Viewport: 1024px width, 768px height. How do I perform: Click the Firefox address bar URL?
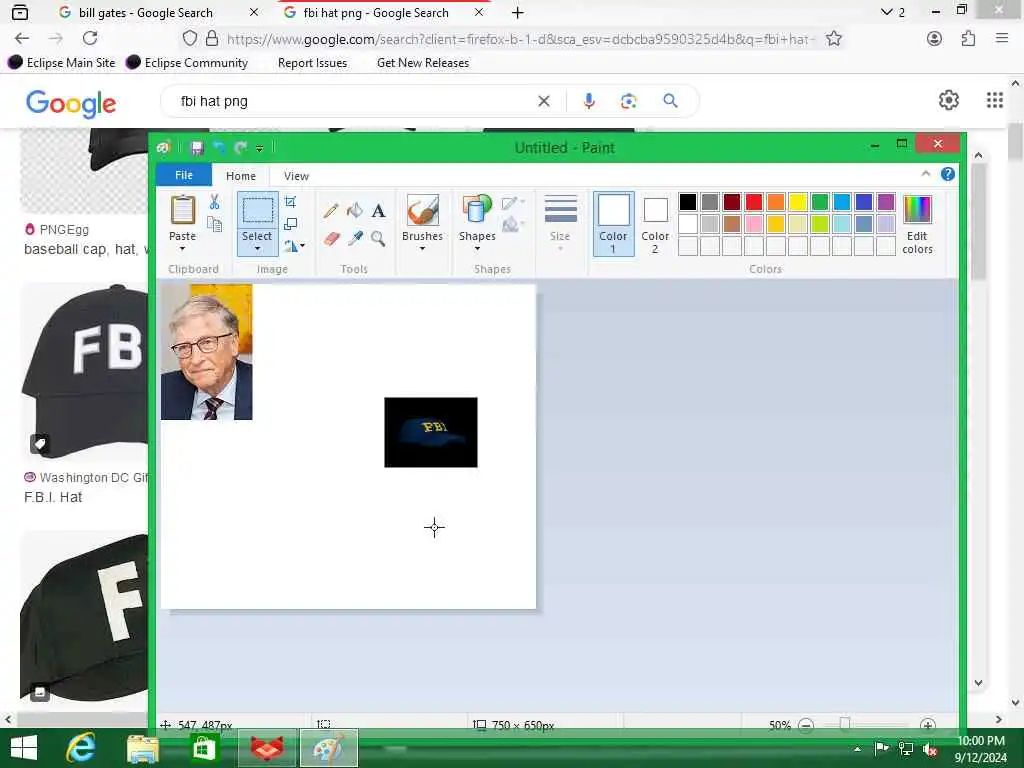[x=520, y=39]
